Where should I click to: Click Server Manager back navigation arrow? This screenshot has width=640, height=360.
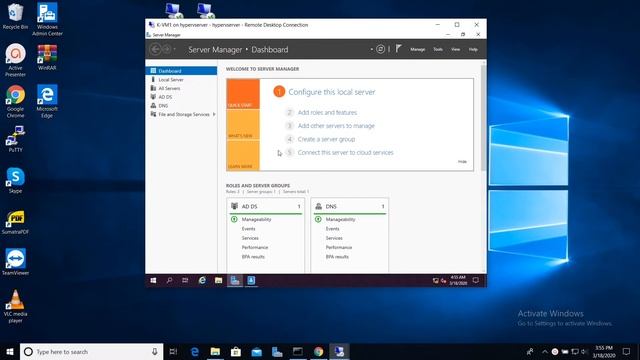coord(155,49)
